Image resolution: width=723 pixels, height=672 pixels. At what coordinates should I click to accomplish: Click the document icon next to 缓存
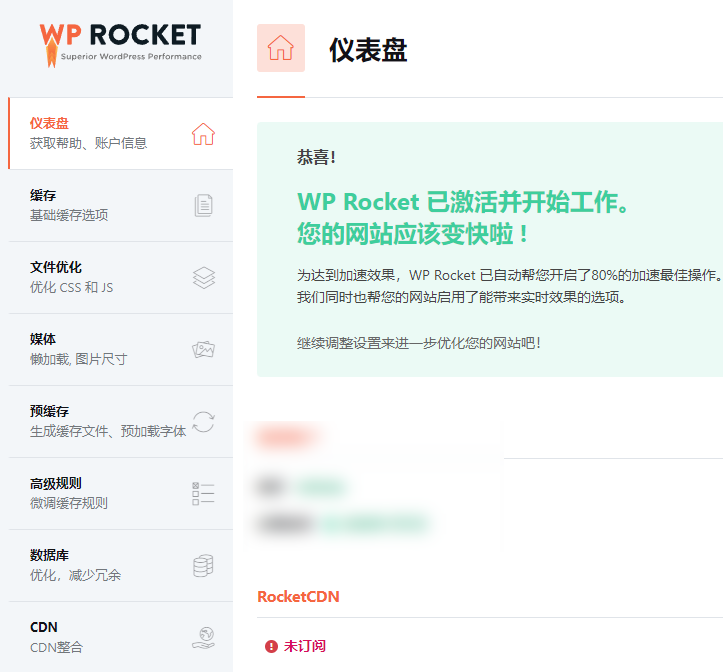point(203,206)
